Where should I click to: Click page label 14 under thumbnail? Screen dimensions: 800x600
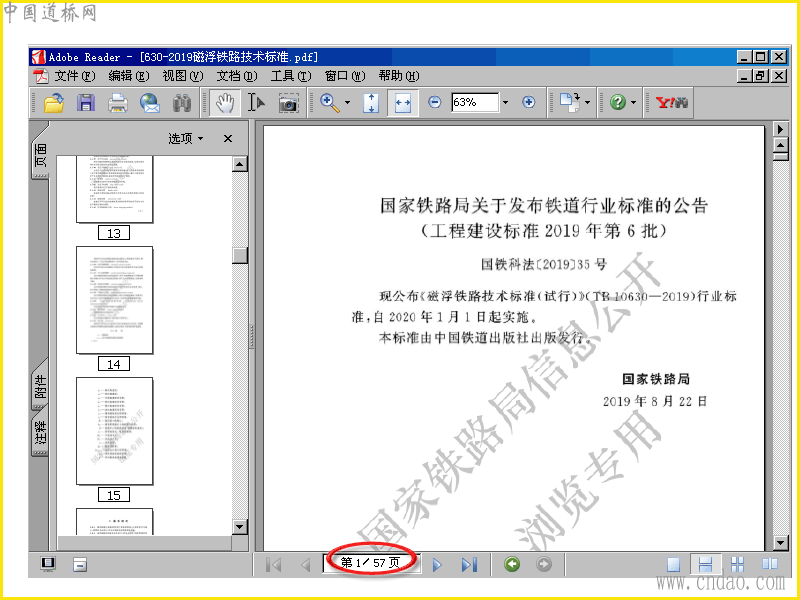click(114, 364)
